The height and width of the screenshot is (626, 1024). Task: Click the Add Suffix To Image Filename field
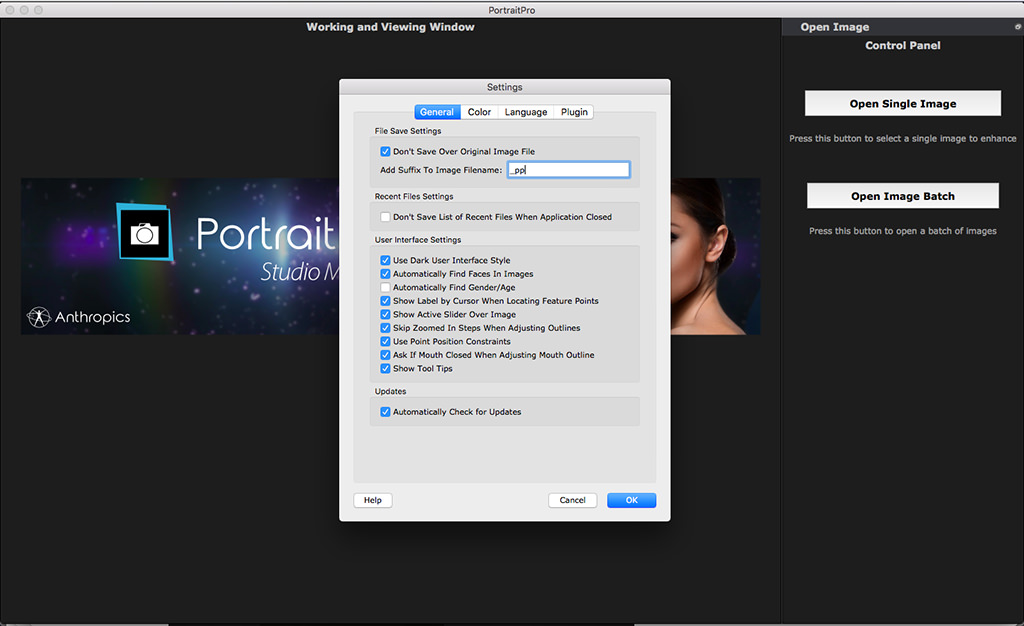[568, 170]
